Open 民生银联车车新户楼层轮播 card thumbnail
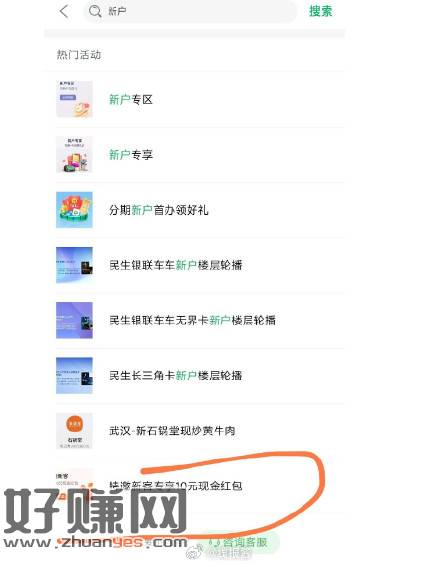This screenshot has height=566, width=440. pyautogui.click(x=74, y=265)
